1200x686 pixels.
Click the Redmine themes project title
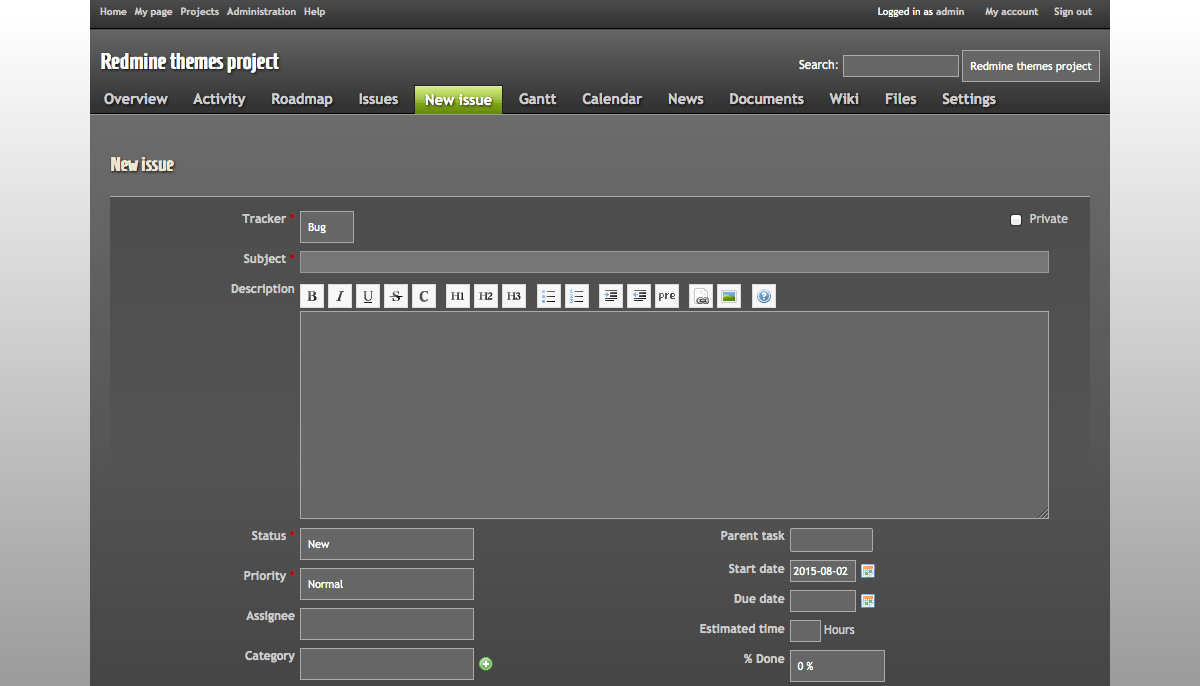coord(190,62)
